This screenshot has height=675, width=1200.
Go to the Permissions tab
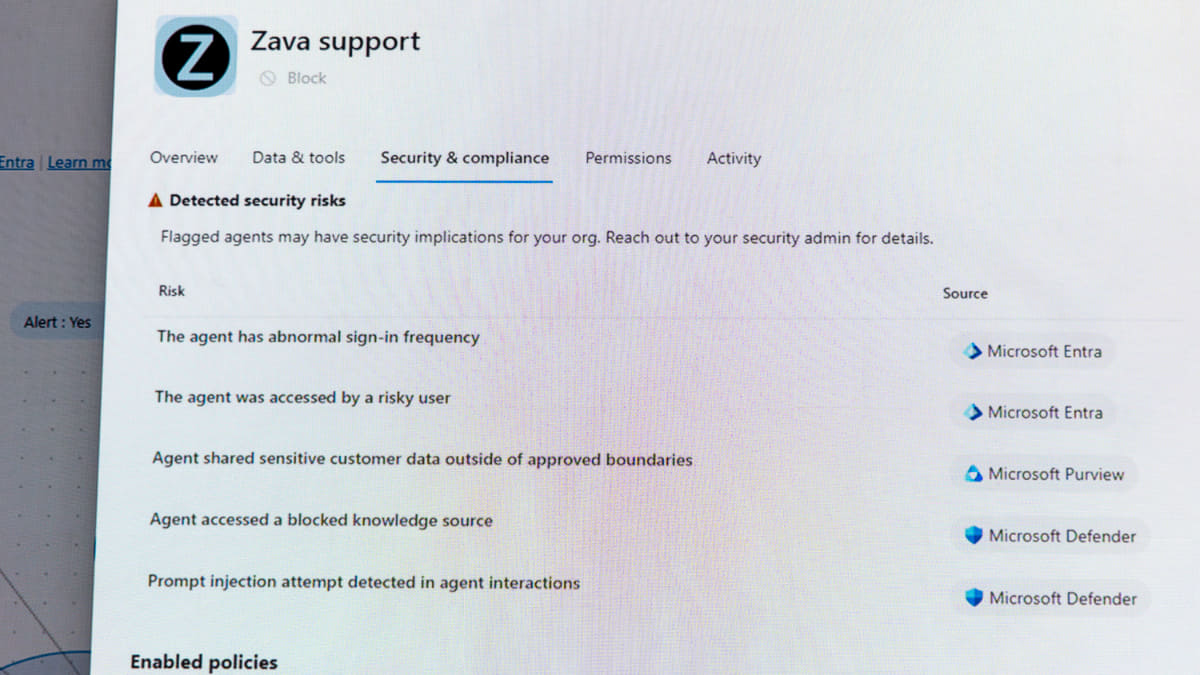click(x=628, y=158)
